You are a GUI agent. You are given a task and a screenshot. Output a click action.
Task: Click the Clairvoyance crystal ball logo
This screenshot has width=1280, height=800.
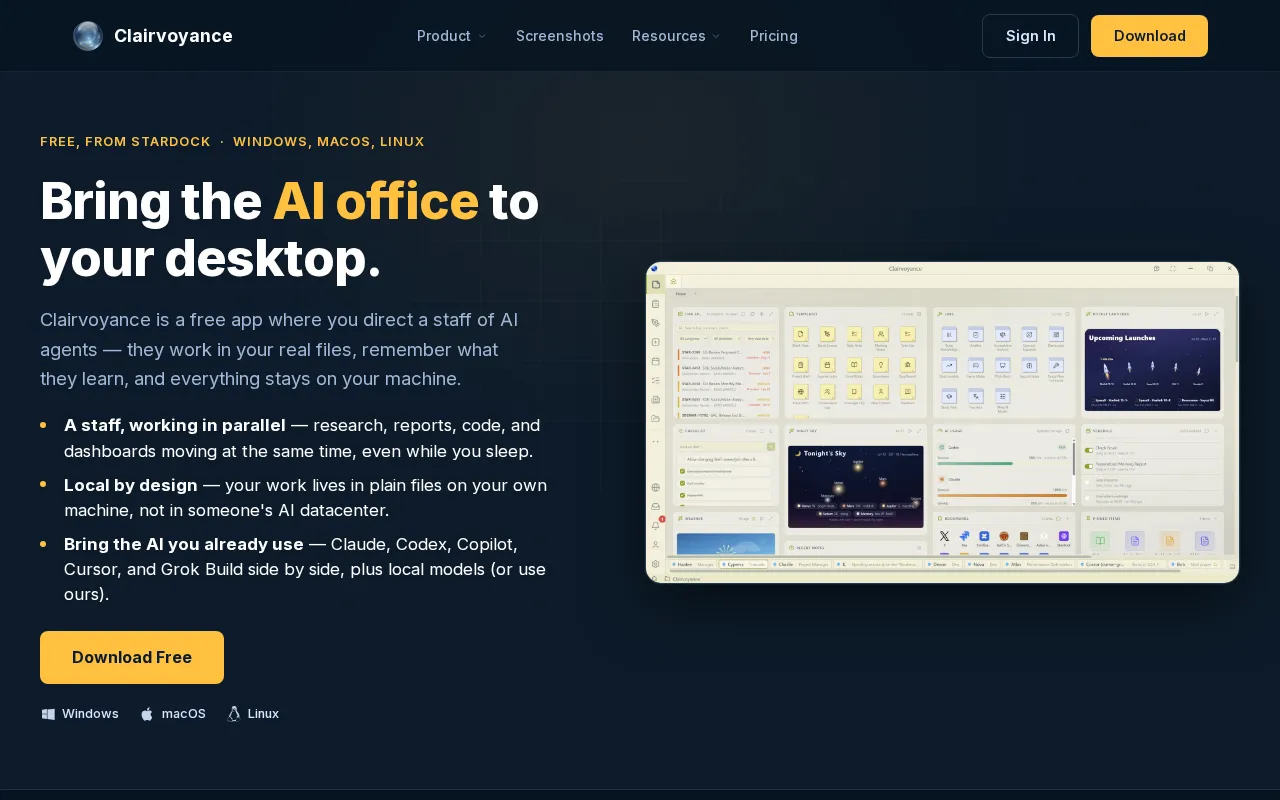tap(88, 36)
